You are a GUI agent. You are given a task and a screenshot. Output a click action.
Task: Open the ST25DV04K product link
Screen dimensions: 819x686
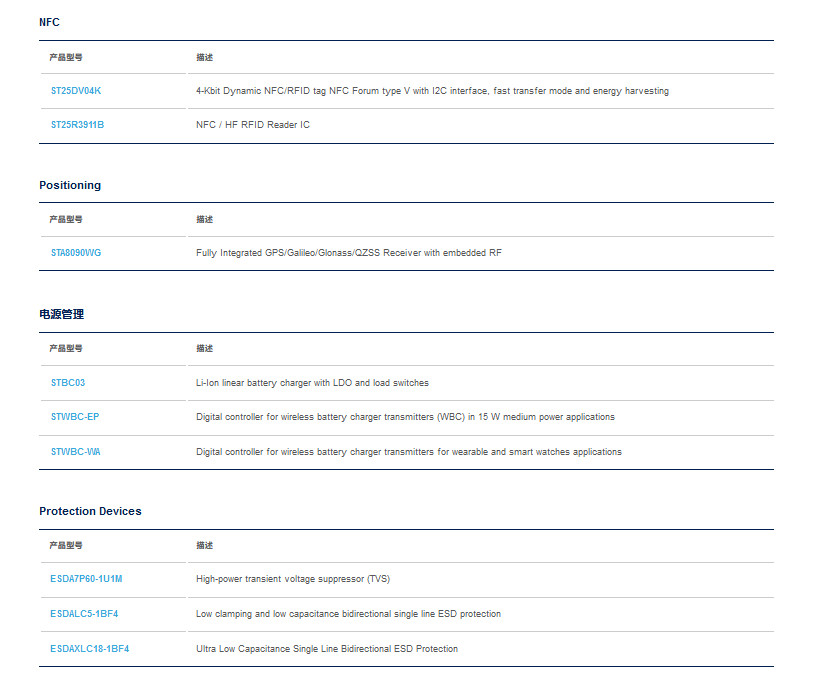76,91
